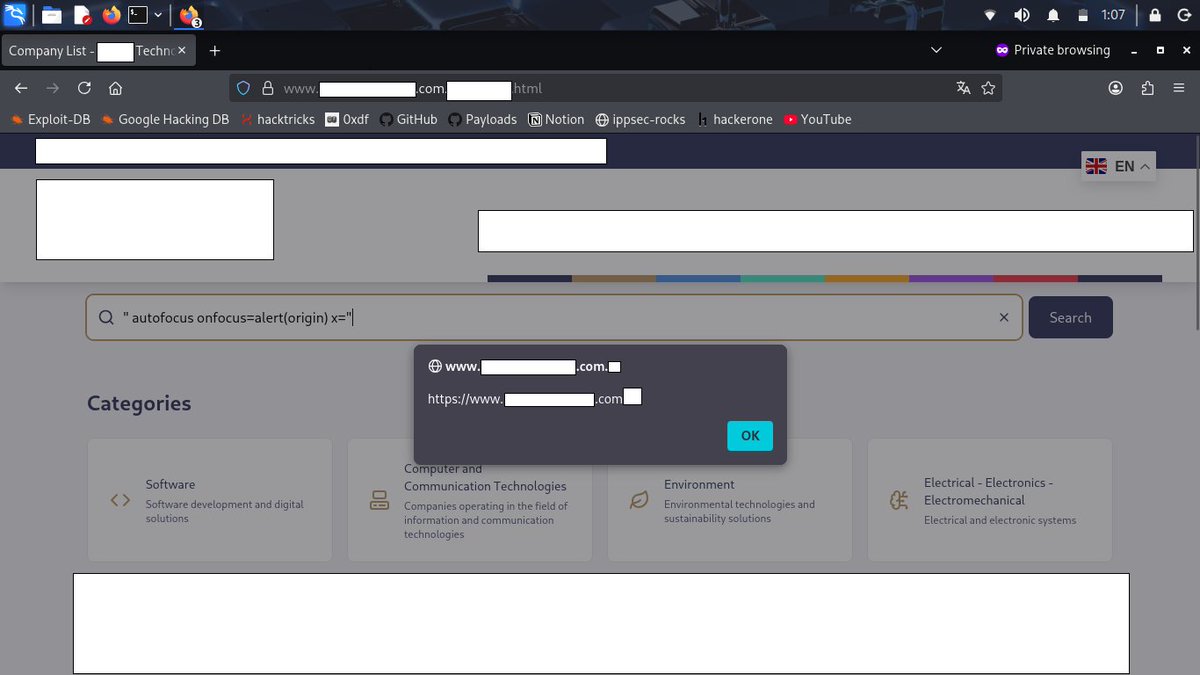1200x675 pixels.
Task: Click the Categories heading
Action: 139,403
